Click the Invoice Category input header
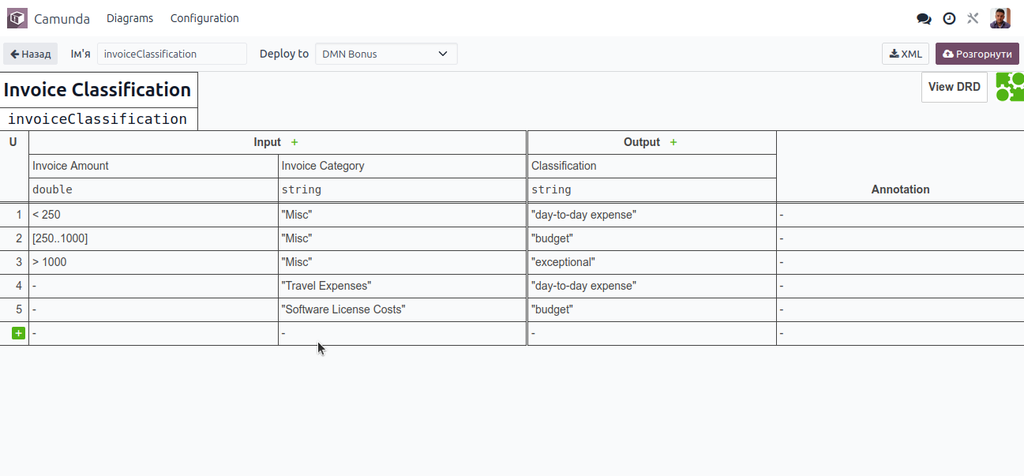Screen dimensions: 1024x476 402,166
